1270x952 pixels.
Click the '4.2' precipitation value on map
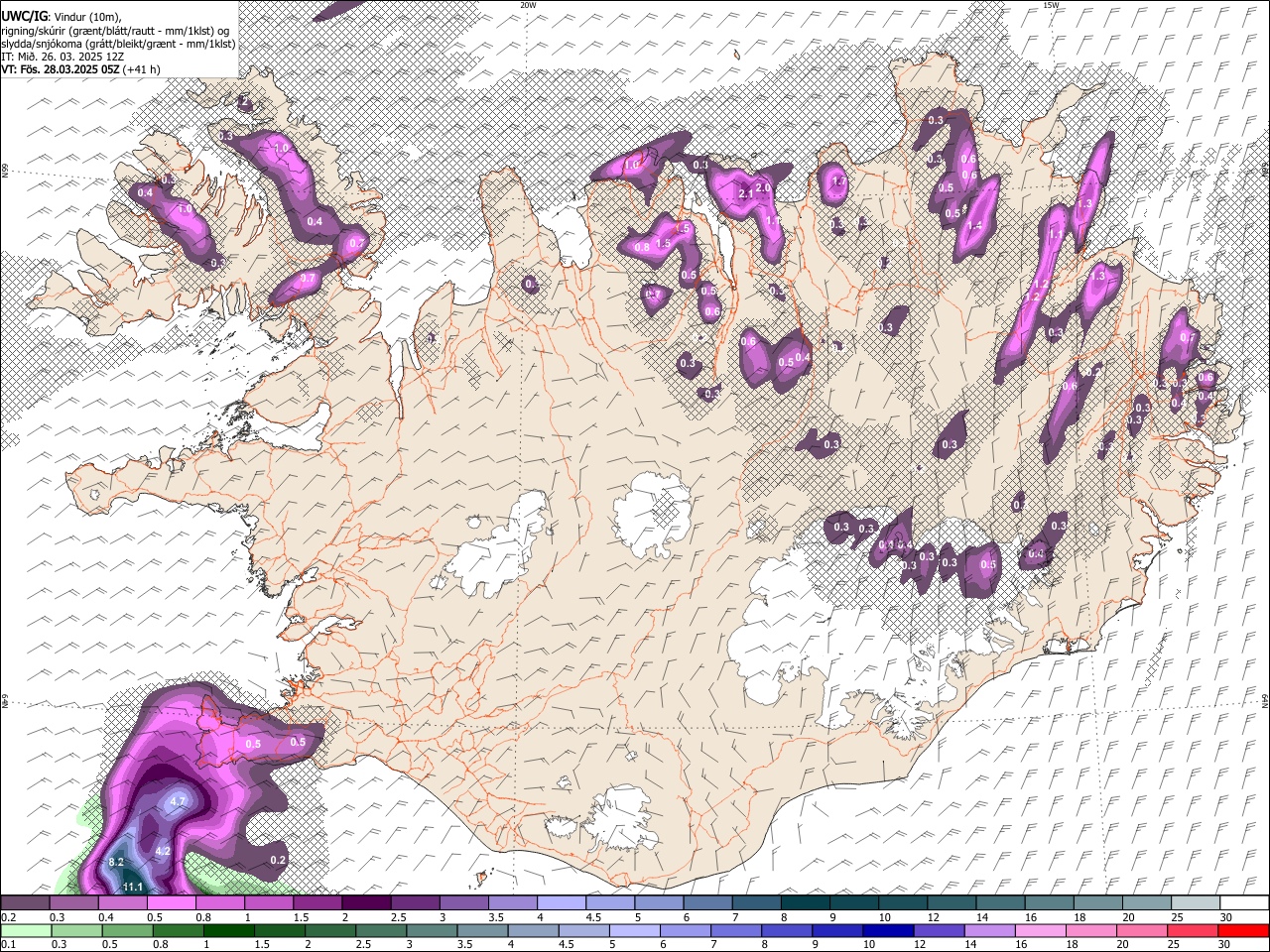click(x=164, y=851)
